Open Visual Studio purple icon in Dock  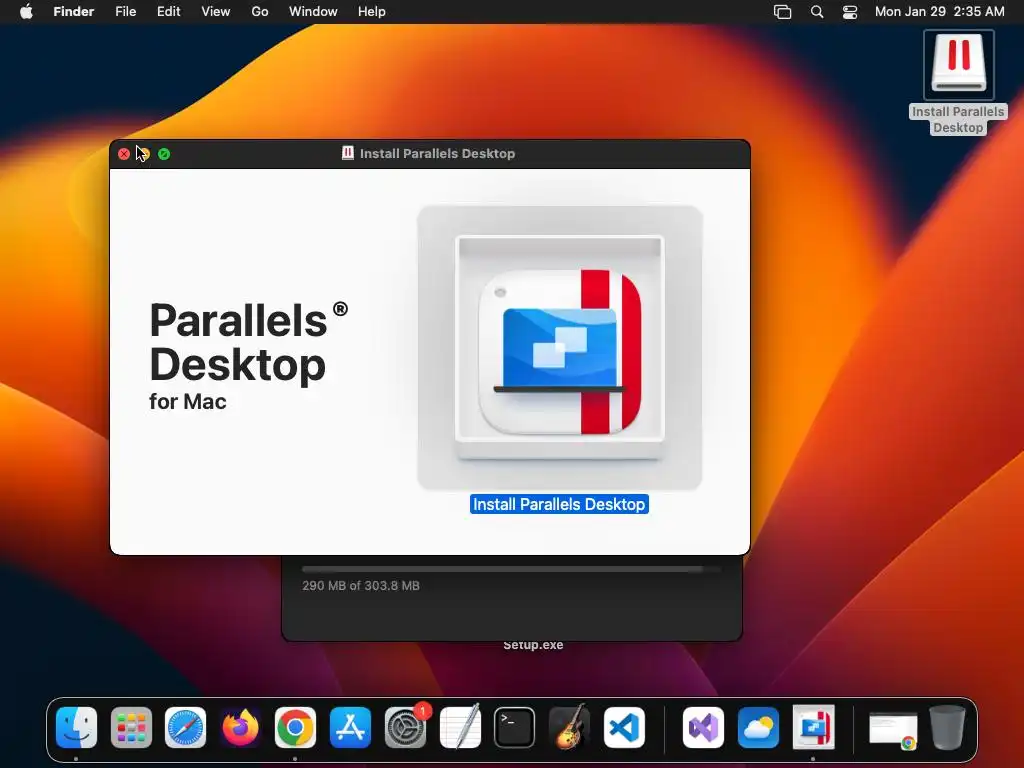click(703, 728)
